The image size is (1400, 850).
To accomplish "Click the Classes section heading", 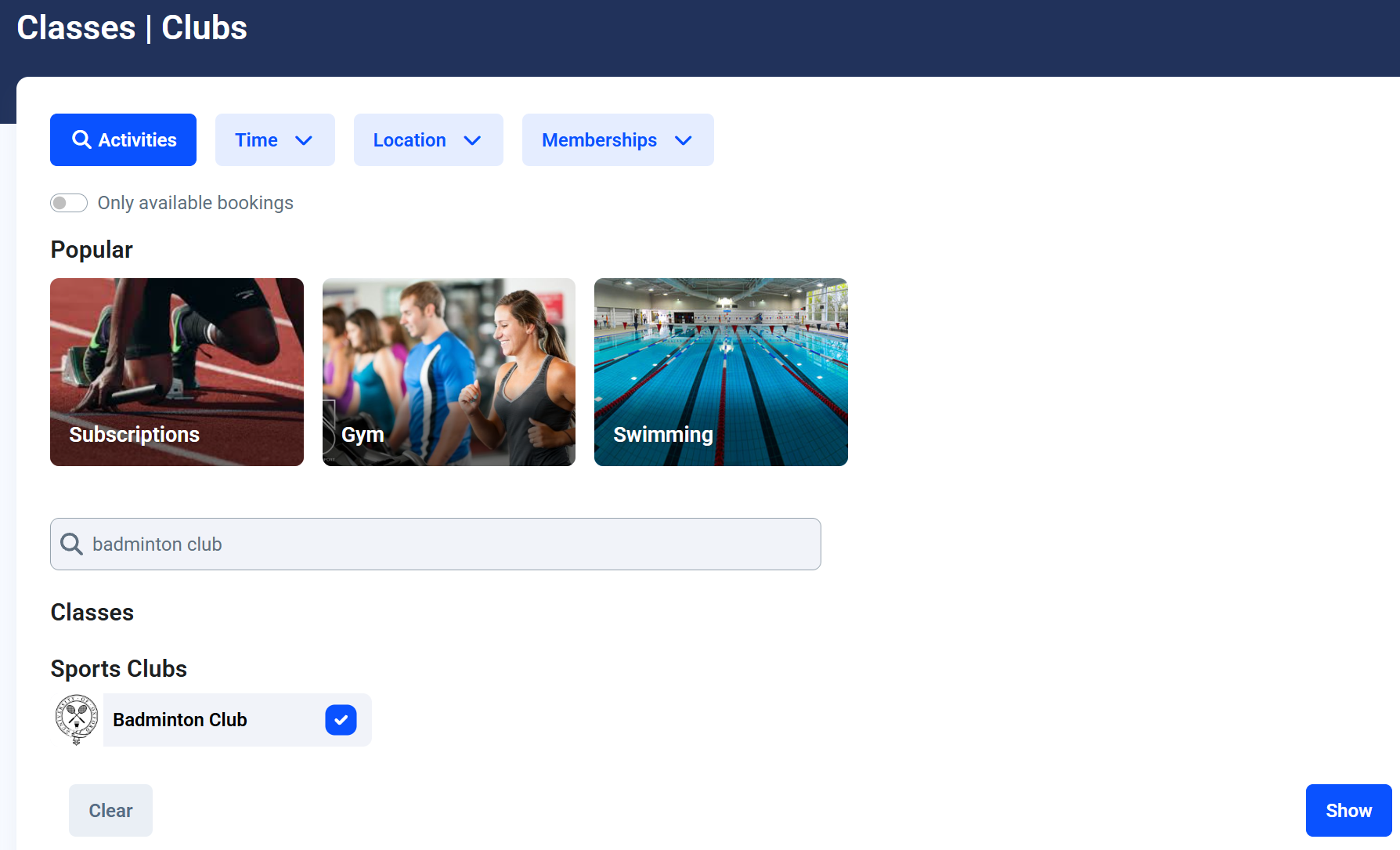I will (92, 613).
